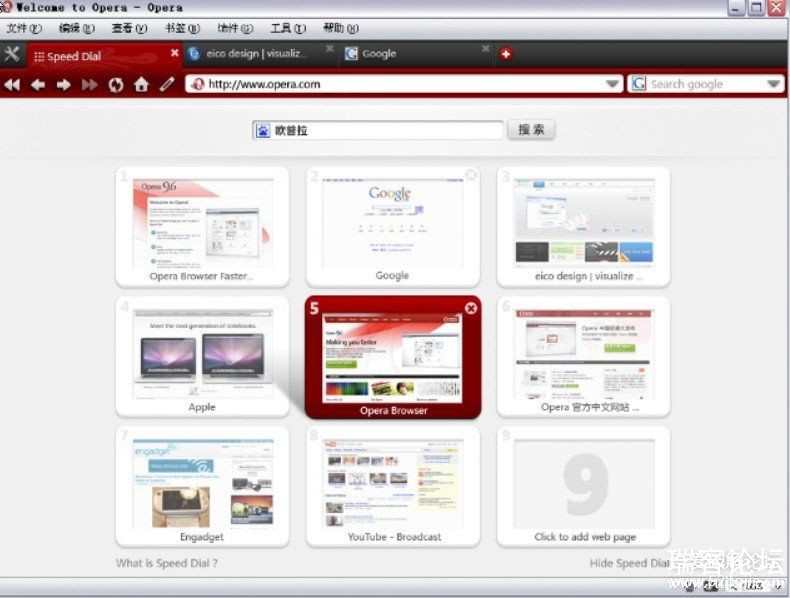Click the Speed Dial search text box
This screenshot has height=598, width=790.
pos(378,130)
